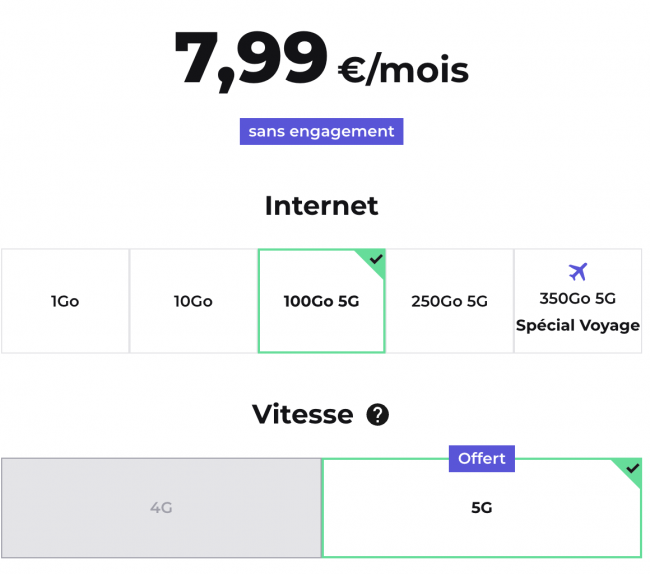Viewport: 650px width, 574px height.
Task: Click the purple Offert badge
Action: (482, 458)
